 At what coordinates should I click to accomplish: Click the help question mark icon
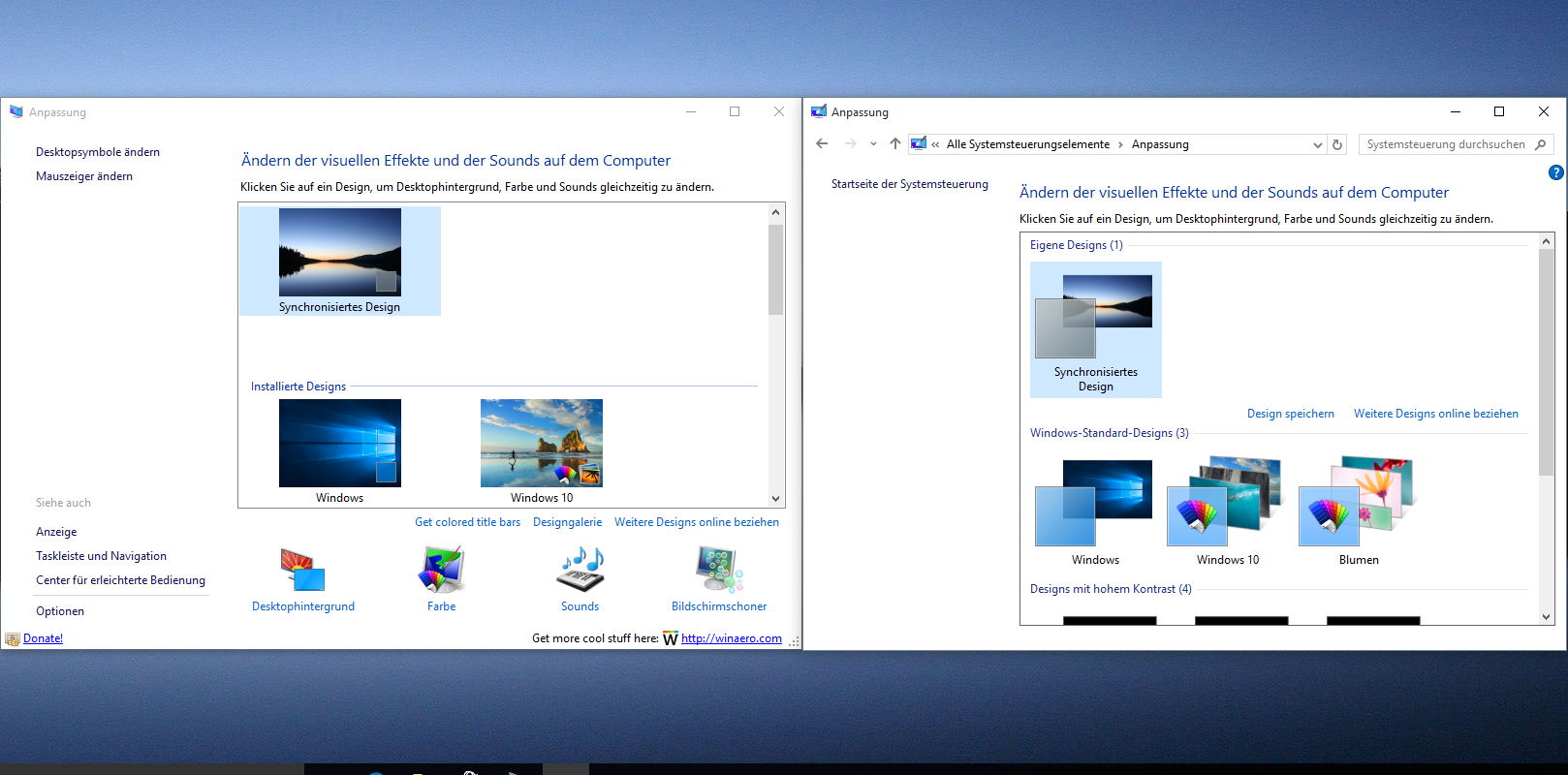pos(1555,172)
